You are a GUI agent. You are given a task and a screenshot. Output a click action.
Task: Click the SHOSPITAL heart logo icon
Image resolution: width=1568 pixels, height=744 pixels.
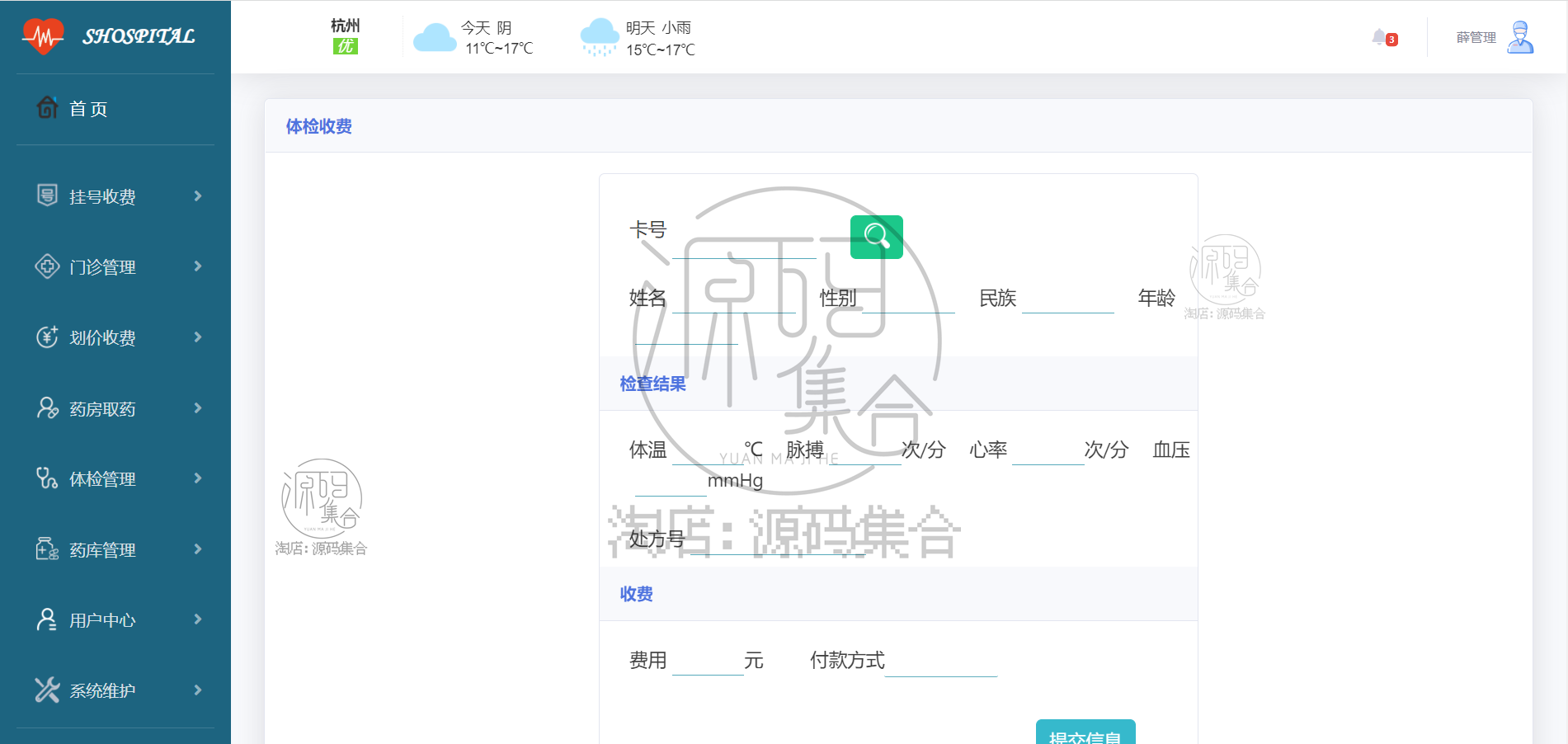tap(43, 36)
